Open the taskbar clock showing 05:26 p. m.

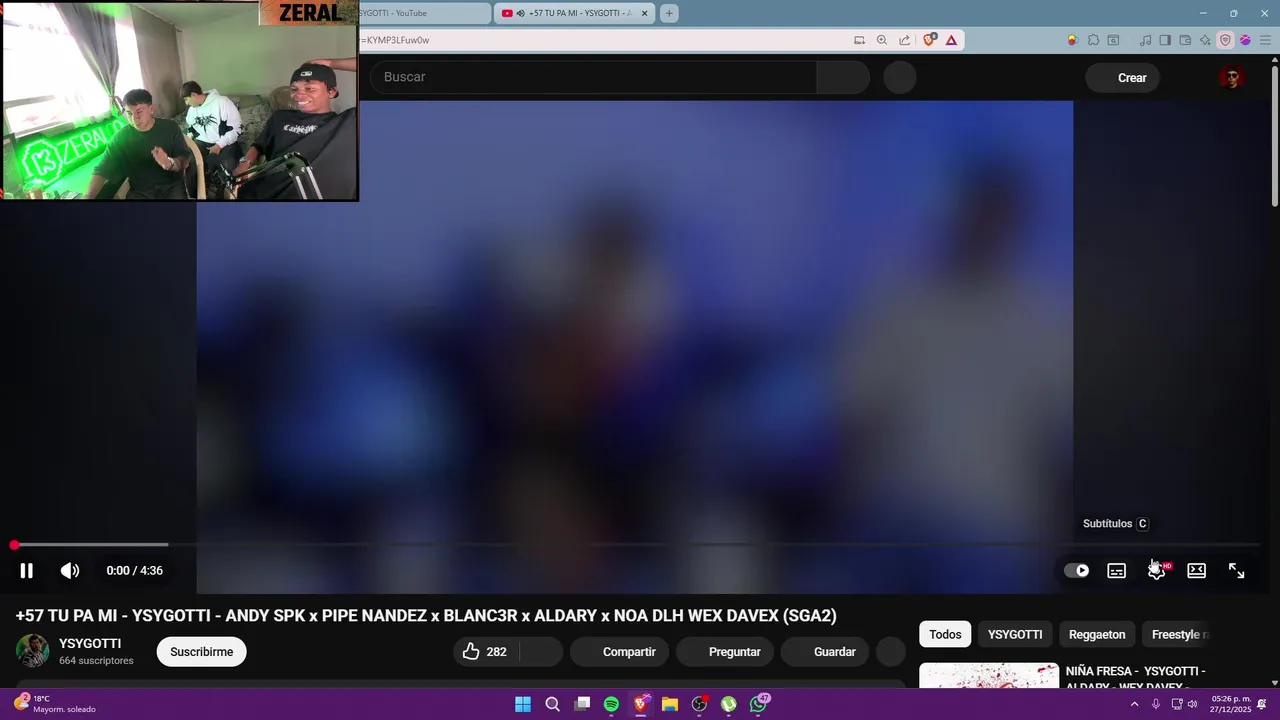pos(1231,704)
